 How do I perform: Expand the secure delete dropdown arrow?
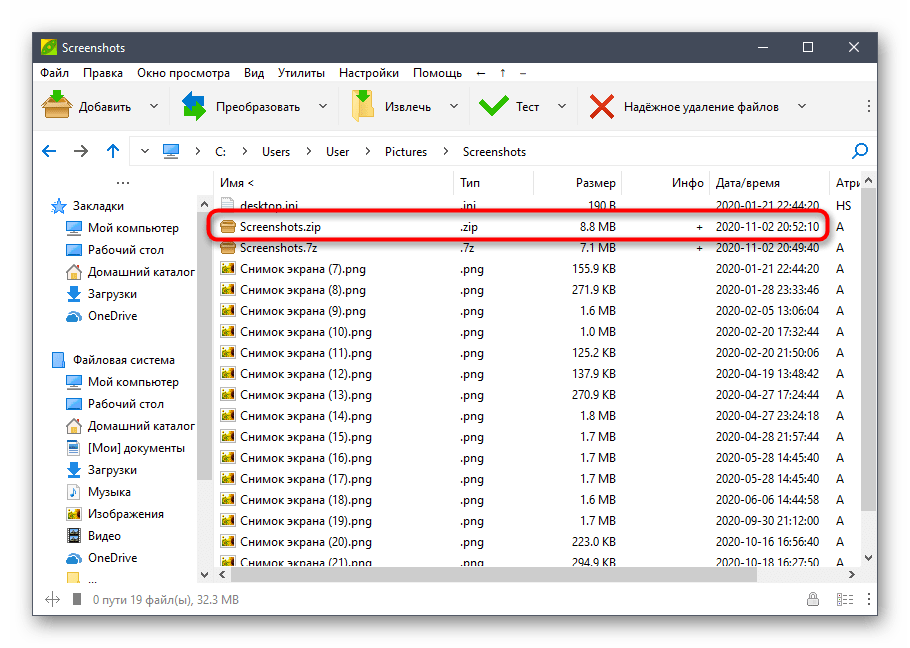pyautogui.click(x=802, y=106)
